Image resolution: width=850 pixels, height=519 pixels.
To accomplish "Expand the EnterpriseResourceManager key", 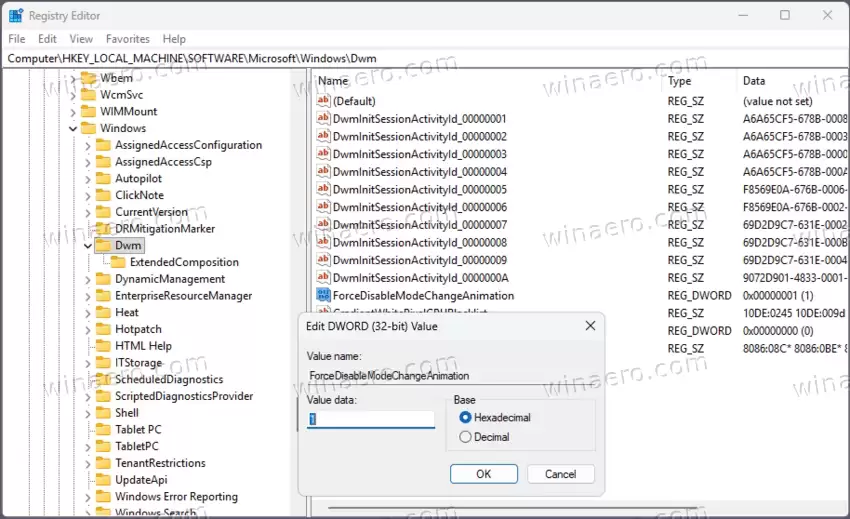I will 88,296.
